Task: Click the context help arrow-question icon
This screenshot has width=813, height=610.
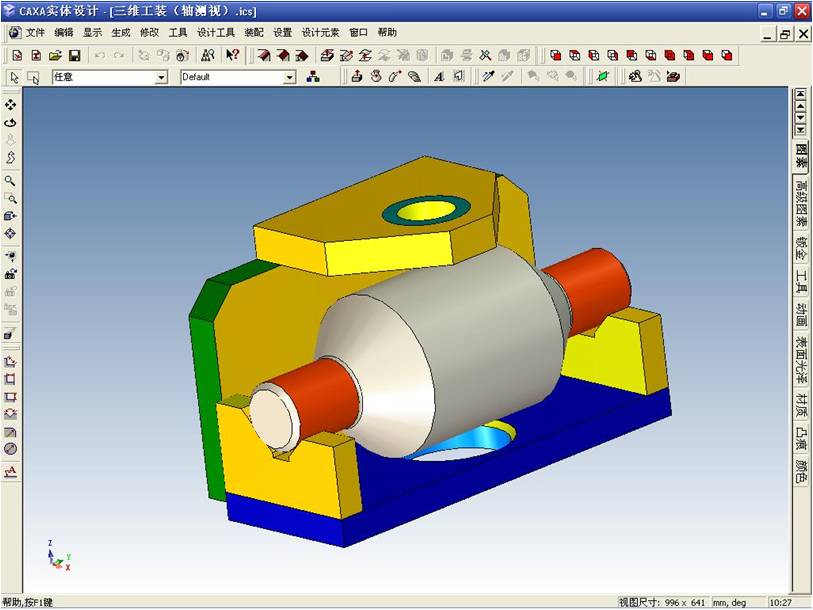Action: pos(232,55)
